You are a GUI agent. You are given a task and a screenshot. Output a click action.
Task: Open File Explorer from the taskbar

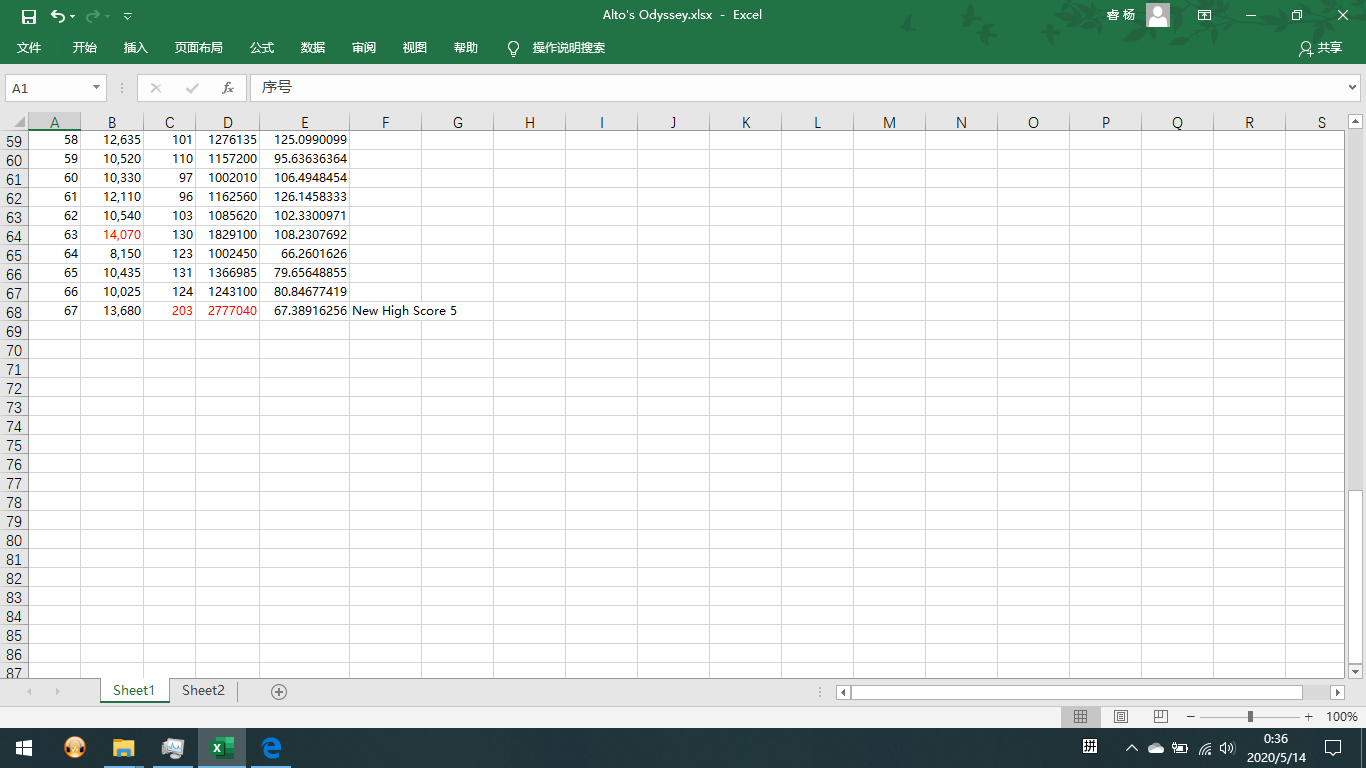(x=123, y=748)
